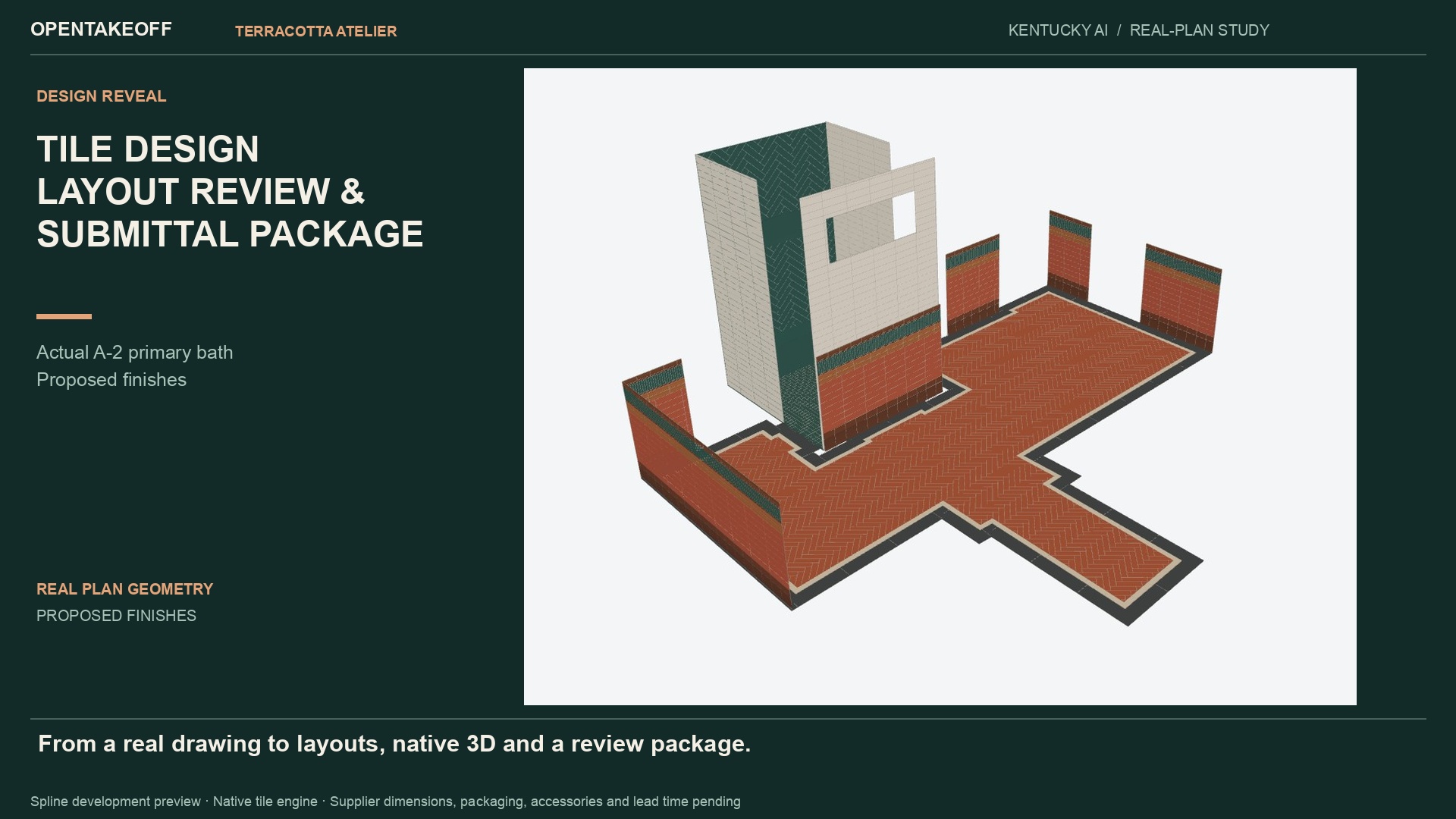Click the 'From a real drawing' tagline
Screen dimensions: 1456x819
(x=394, y=744)
